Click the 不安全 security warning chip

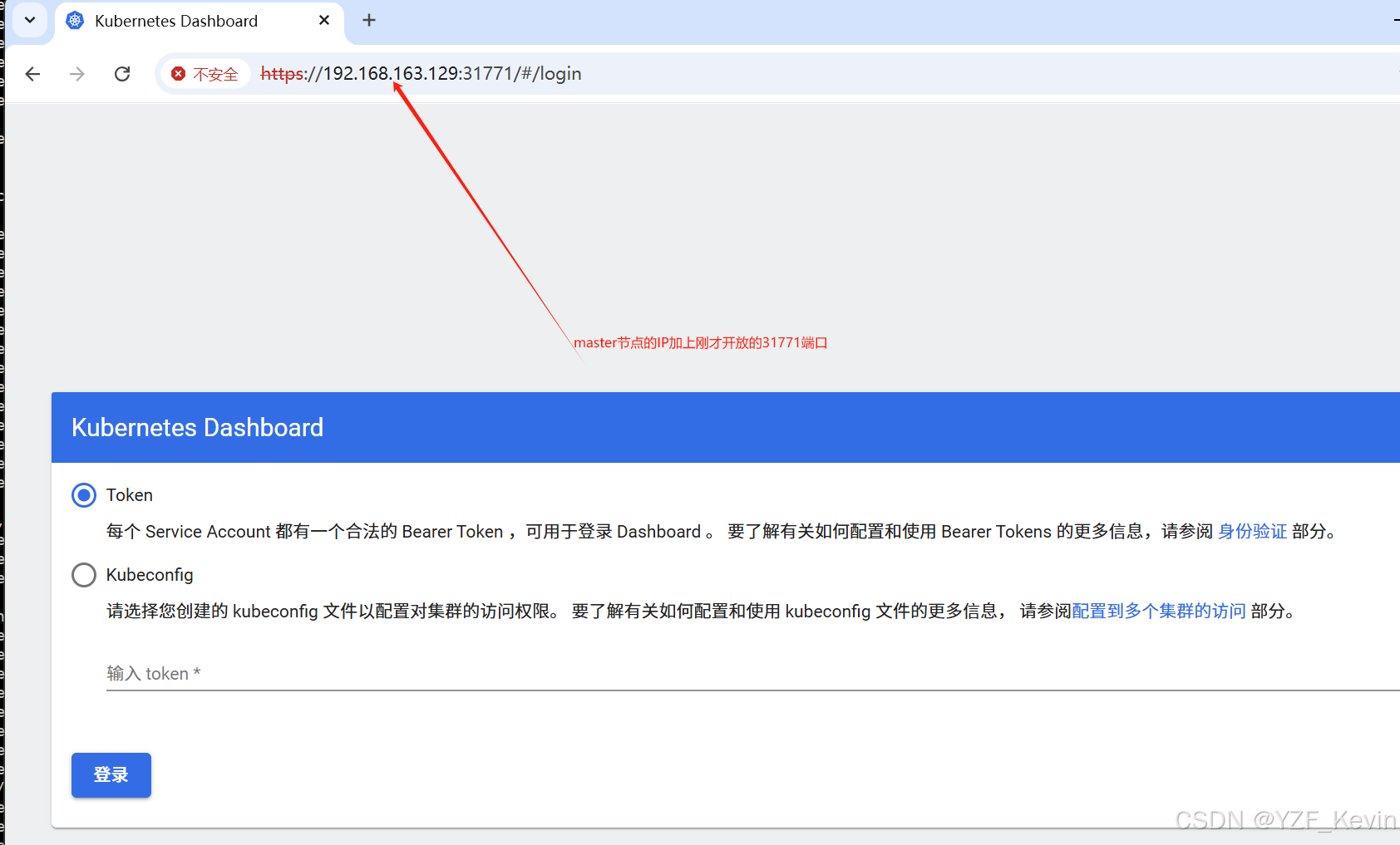click(x=205, y=74)
